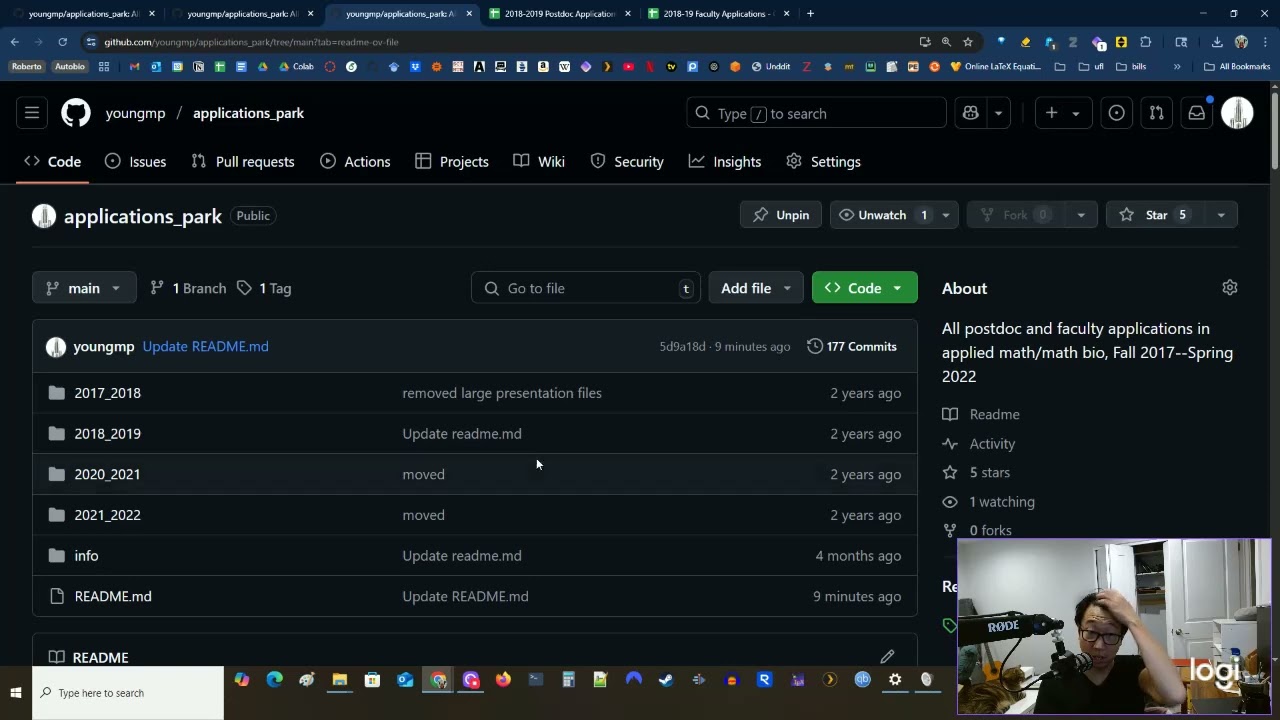View the Insights tab
Viewport: 1280px width, 720px height.
click(x=725, y=162)
